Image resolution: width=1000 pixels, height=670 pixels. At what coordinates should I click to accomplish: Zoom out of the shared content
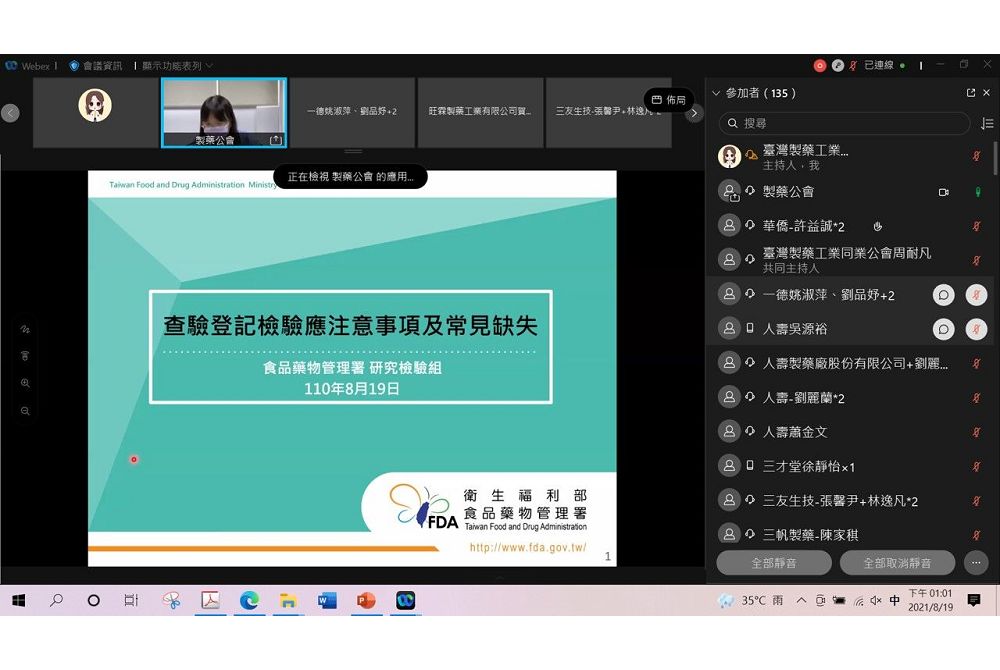tap(26, 411)
